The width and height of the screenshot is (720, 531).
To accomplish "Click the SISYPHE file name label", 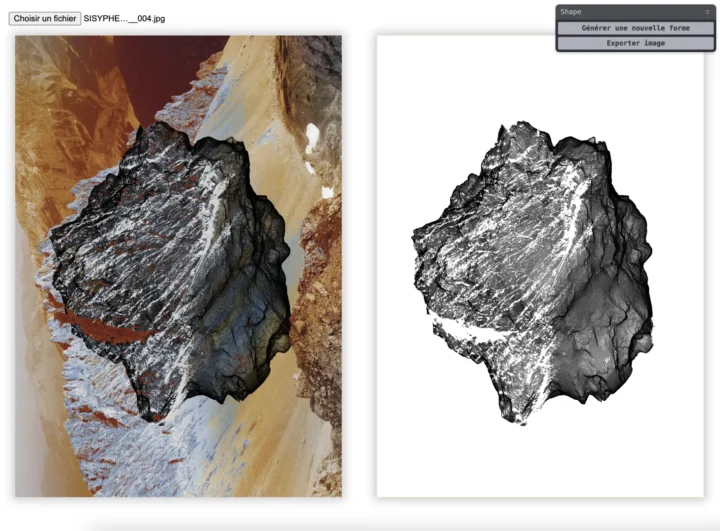I will click(125, 18).
